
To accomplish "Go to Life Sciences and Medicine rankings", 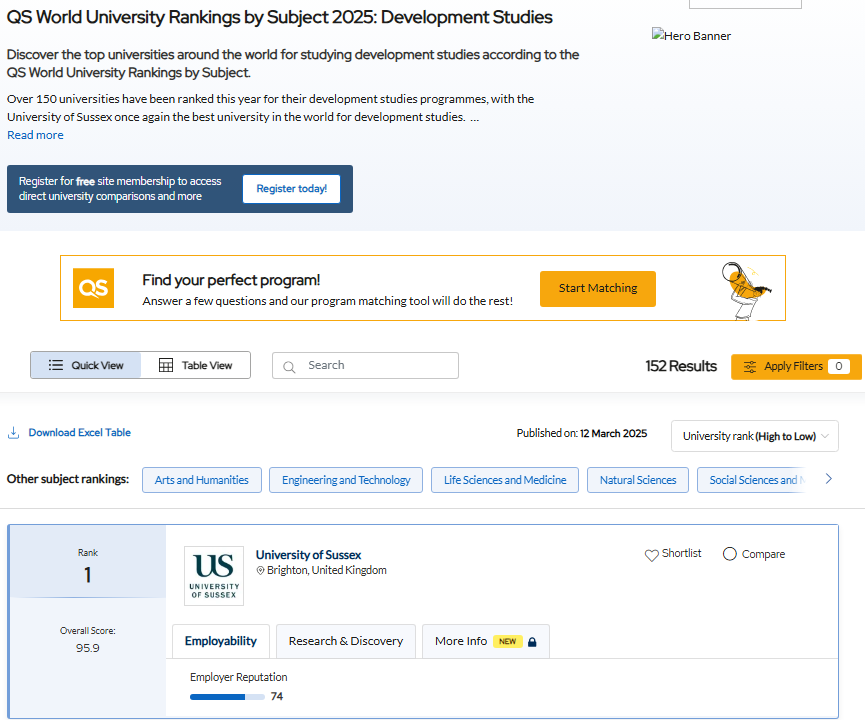I will tap(505, 480).
